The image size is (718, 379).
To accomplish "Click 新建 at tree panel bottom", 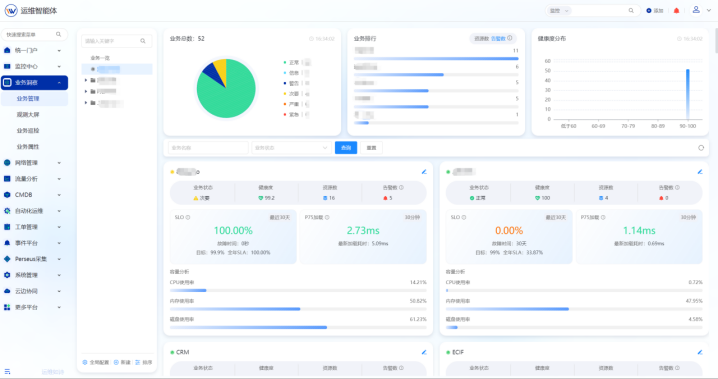I will click(122, 362).
